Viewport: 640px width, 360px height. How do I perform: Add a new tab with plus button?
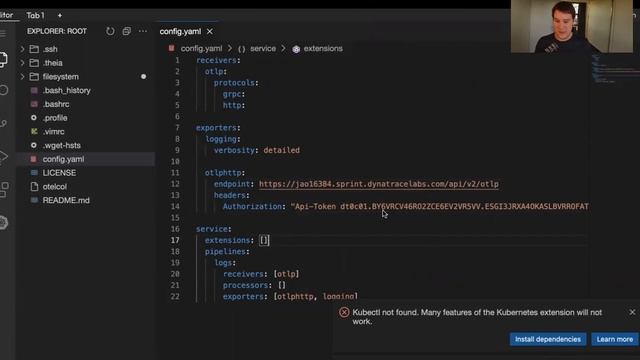[60, 16]
